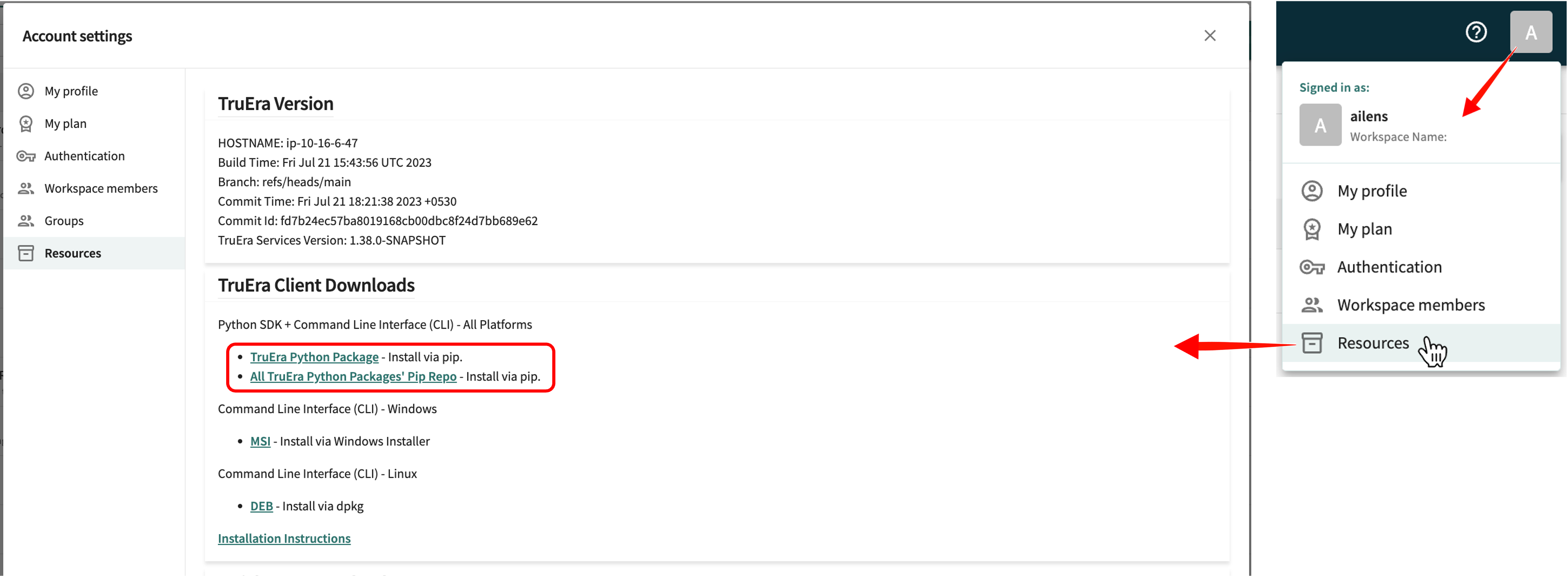The height and width of the screenshot is (576, 1568).
Task: Expand the My plan account settings section
Action: click(66, 123)
